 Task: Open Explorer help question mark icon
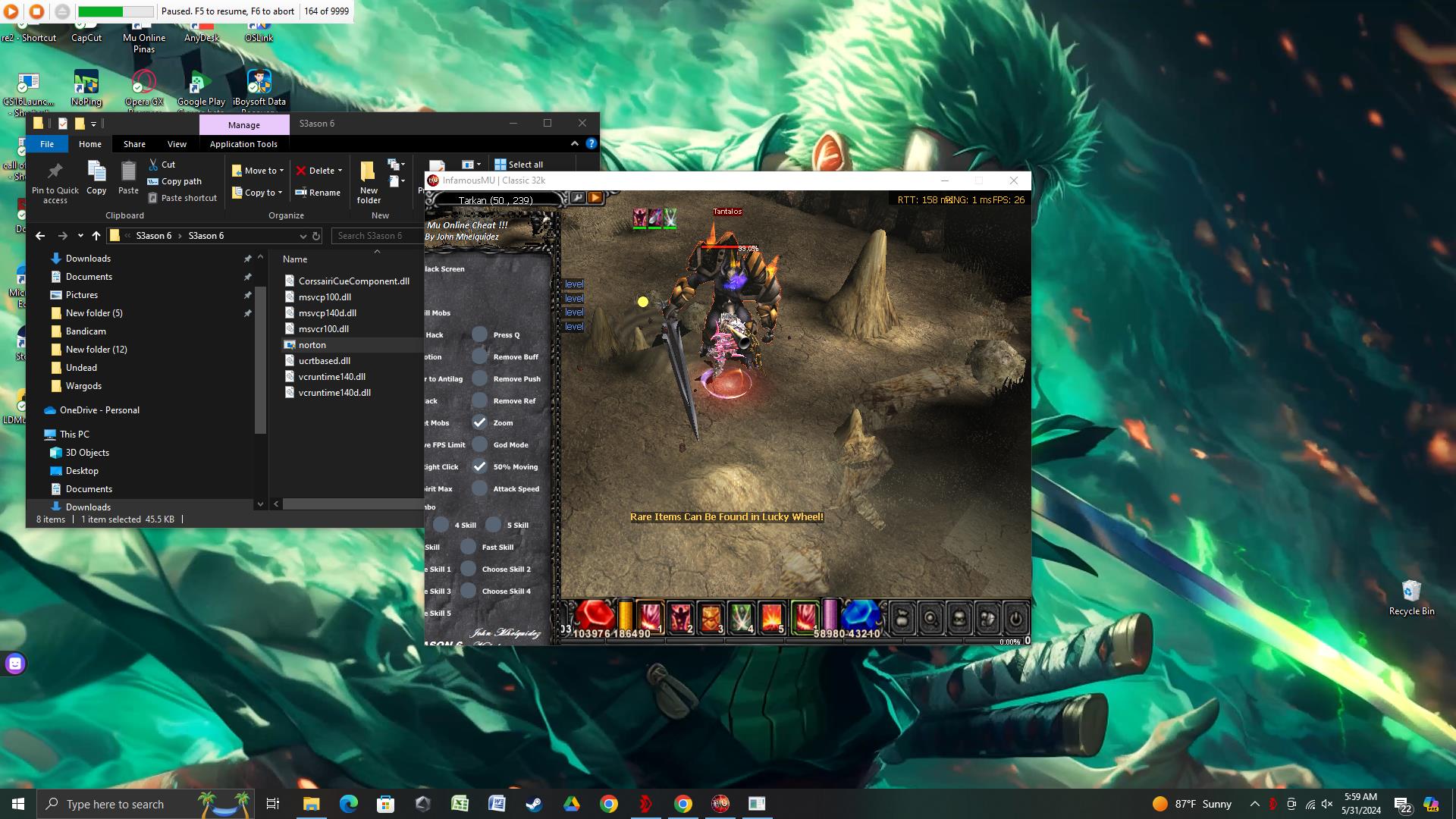(591, 143)
